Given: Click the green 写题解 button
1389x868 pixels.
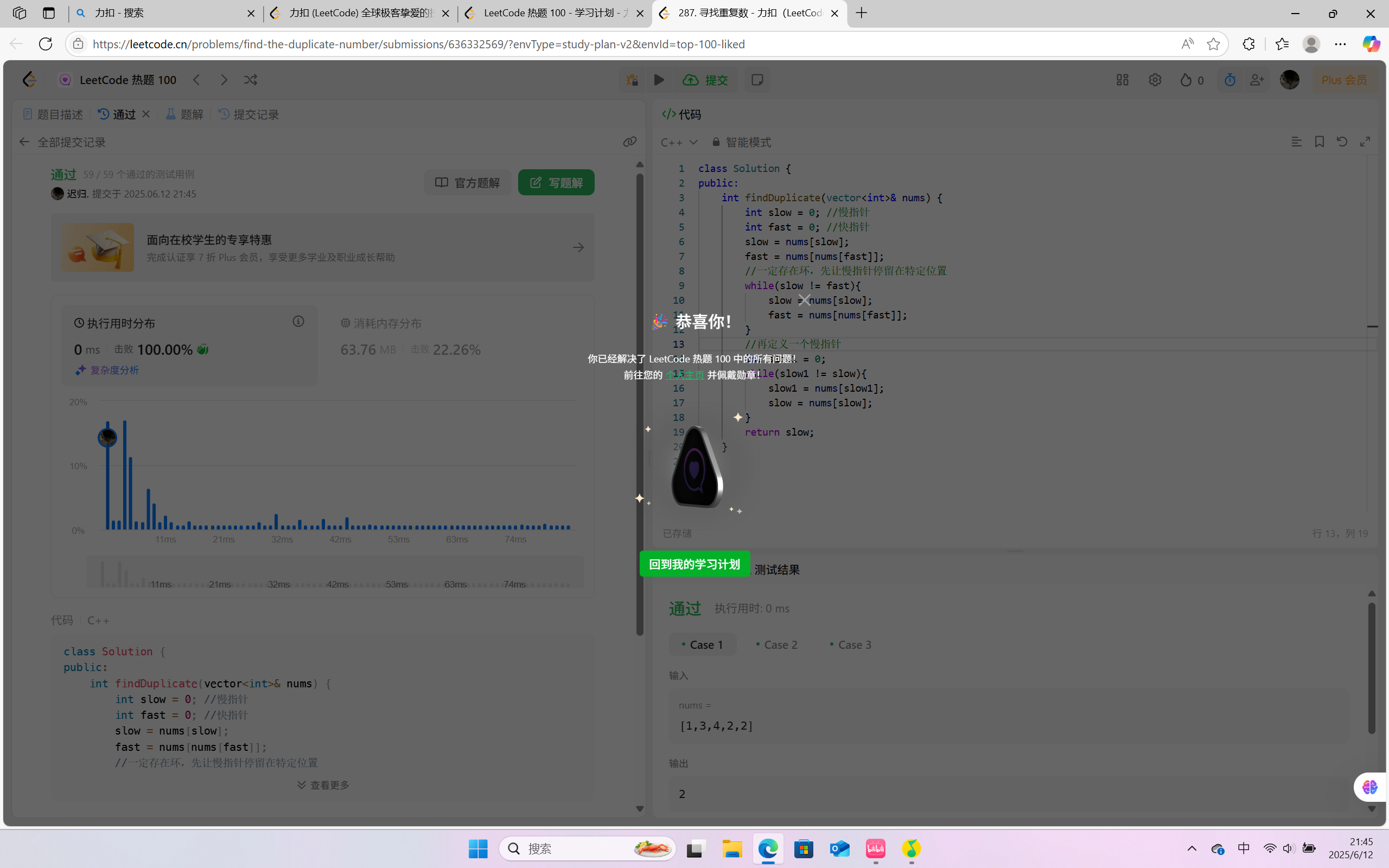Looking at the screenshot, I should click(x=556, y=183).
